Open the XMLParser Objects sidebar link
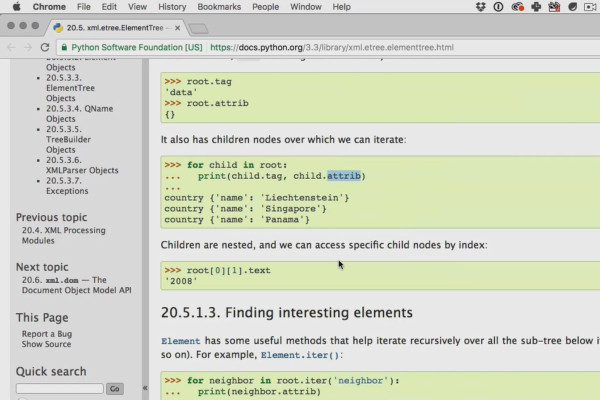 pos(83,171)
